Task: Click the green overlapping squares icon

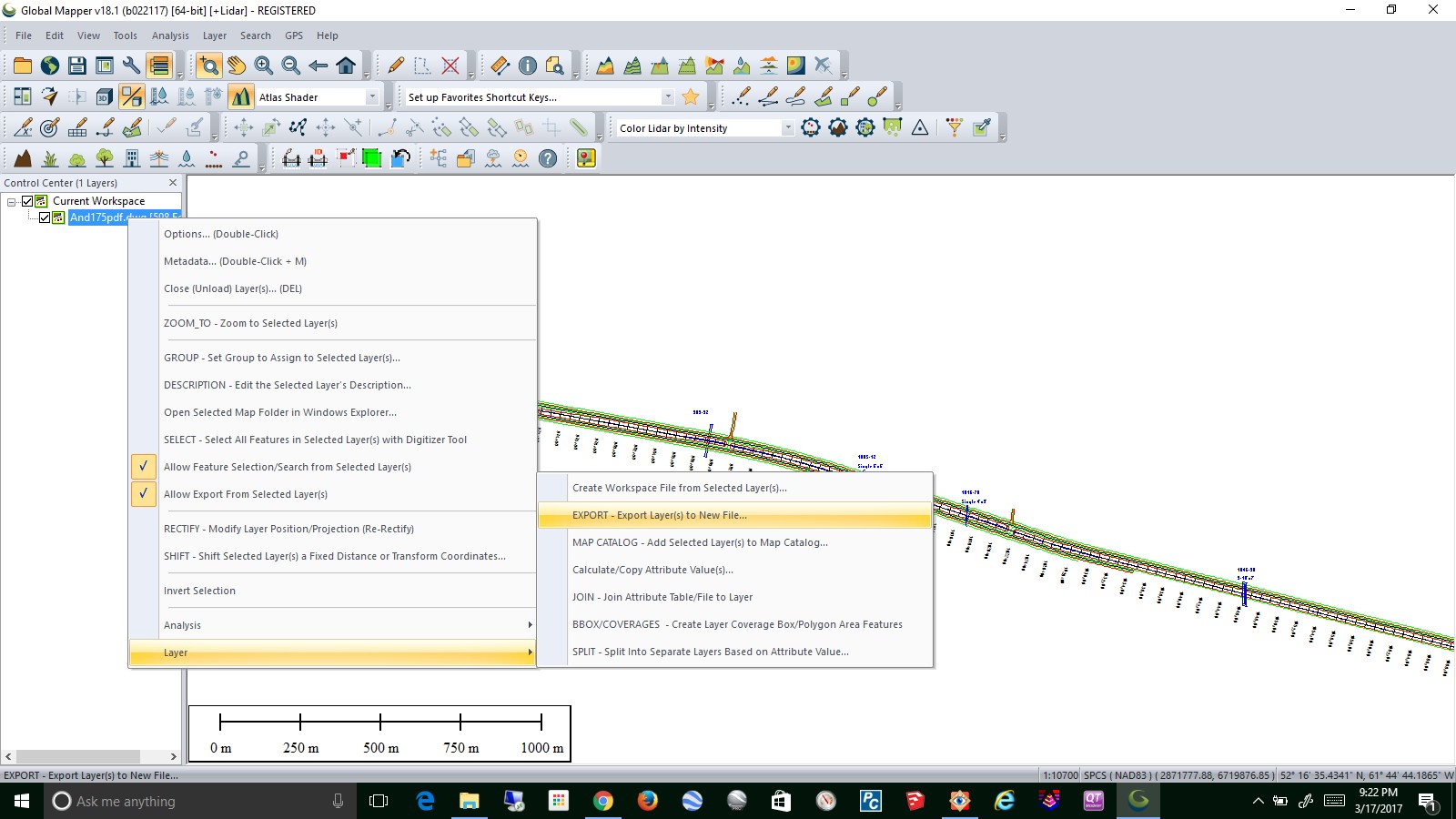Action: coord(372,158)
